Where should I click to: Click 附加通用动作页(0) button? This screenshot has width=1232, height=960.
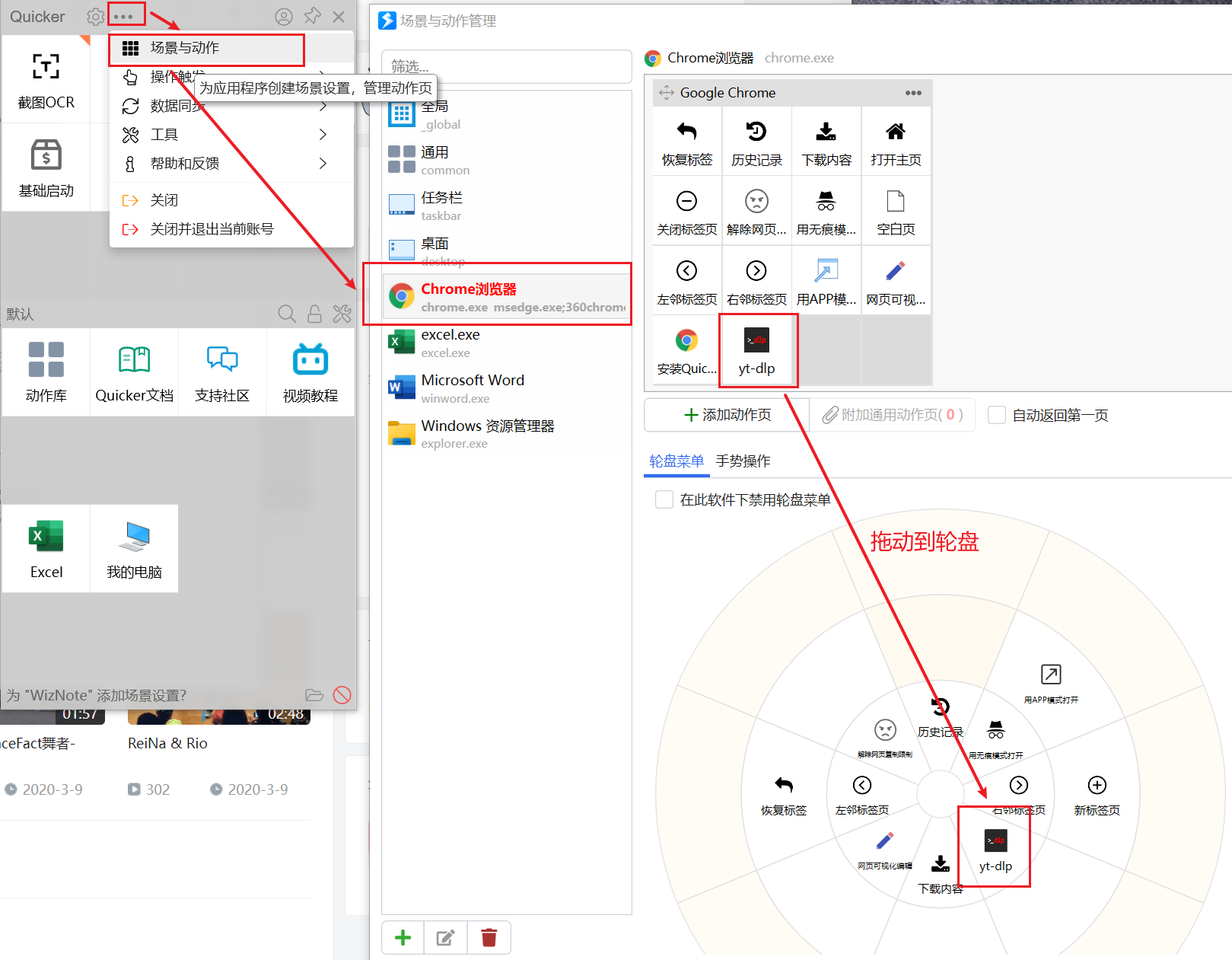tap(893, 415)
